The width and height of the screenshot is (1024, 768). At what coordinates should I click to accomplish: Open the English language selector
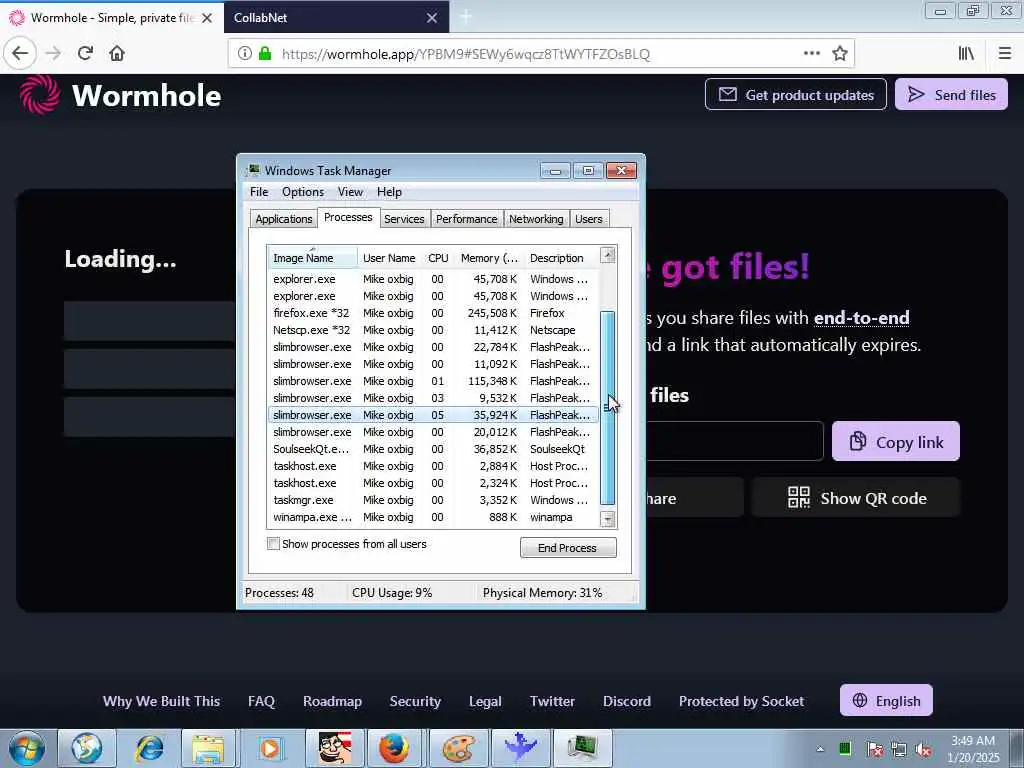(886, 701)
